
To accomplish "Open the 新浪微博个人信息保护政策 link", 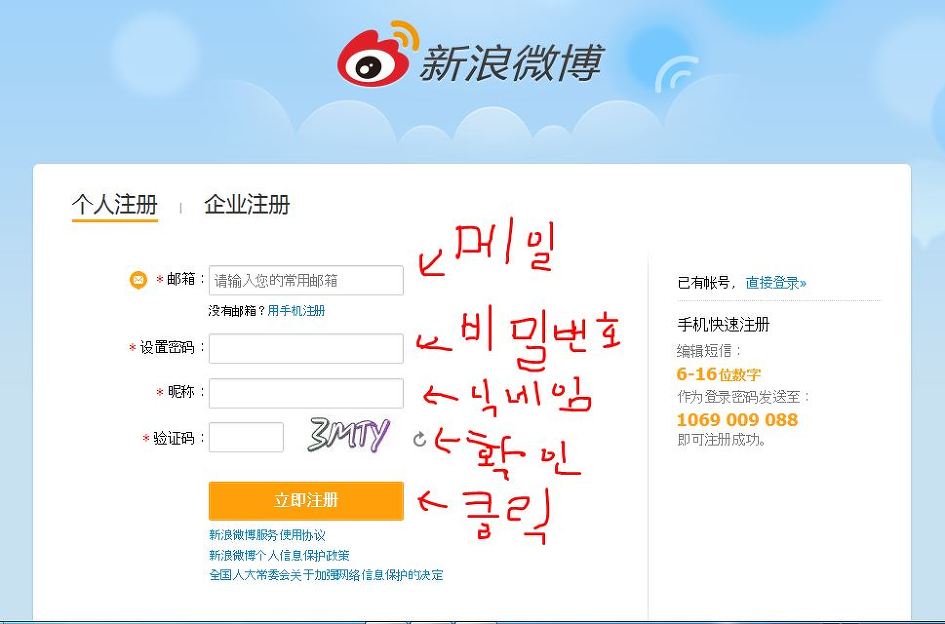I will click(x=279, y=555).
